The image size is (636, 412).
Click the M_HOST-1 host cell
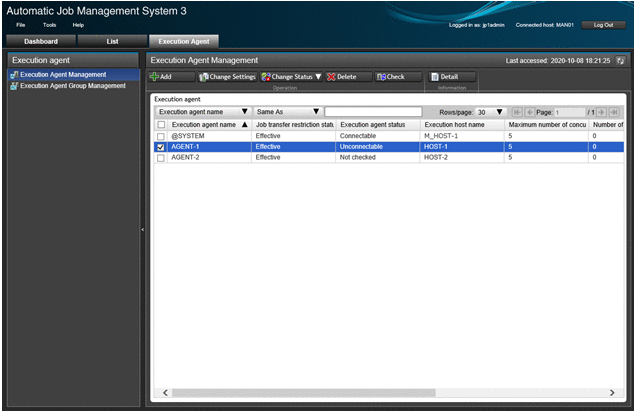pos(462,136)
